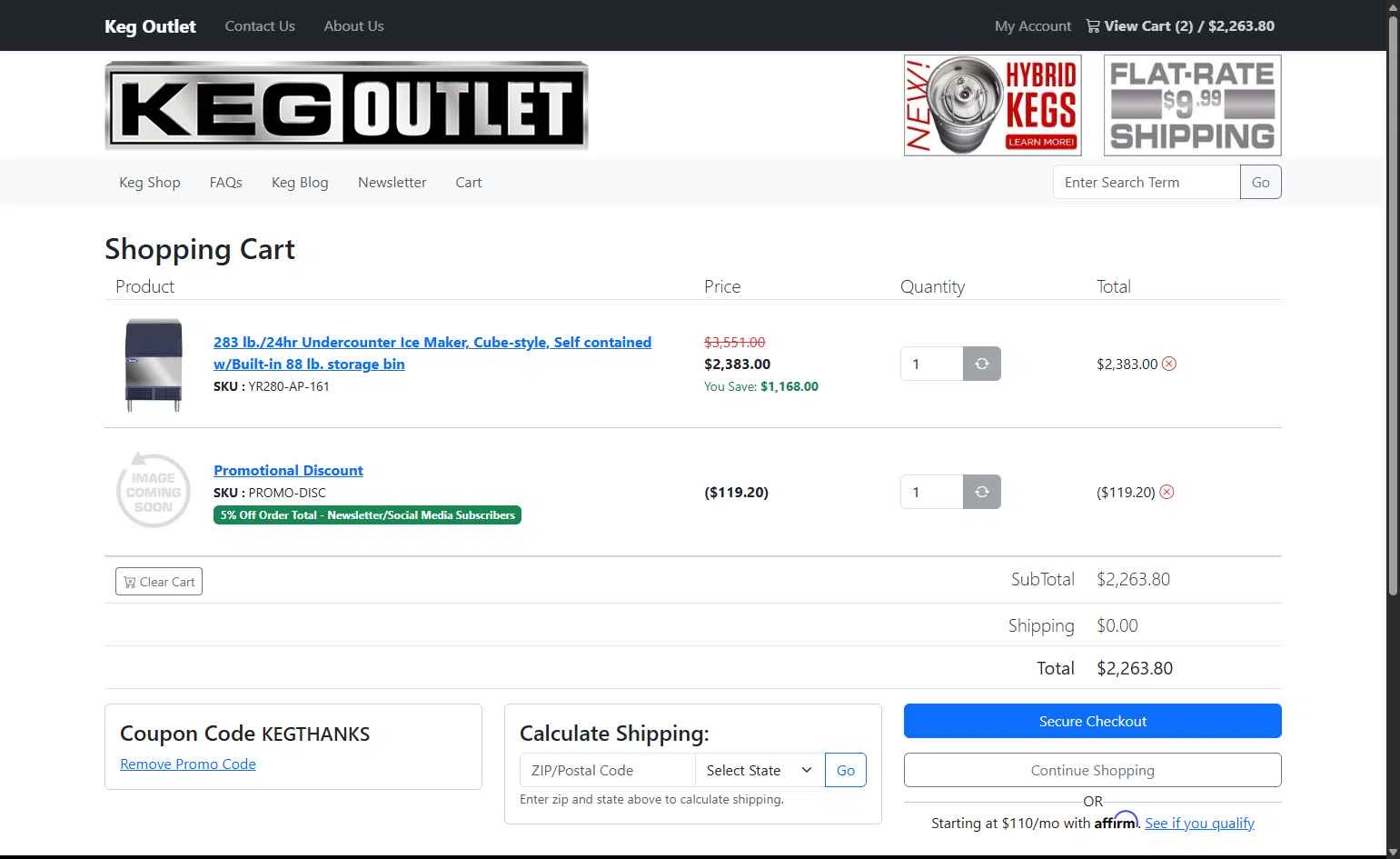Viewport: 1400px width, 859px height.
Task: Open the Select State dropdown
Action: [760, 770]
